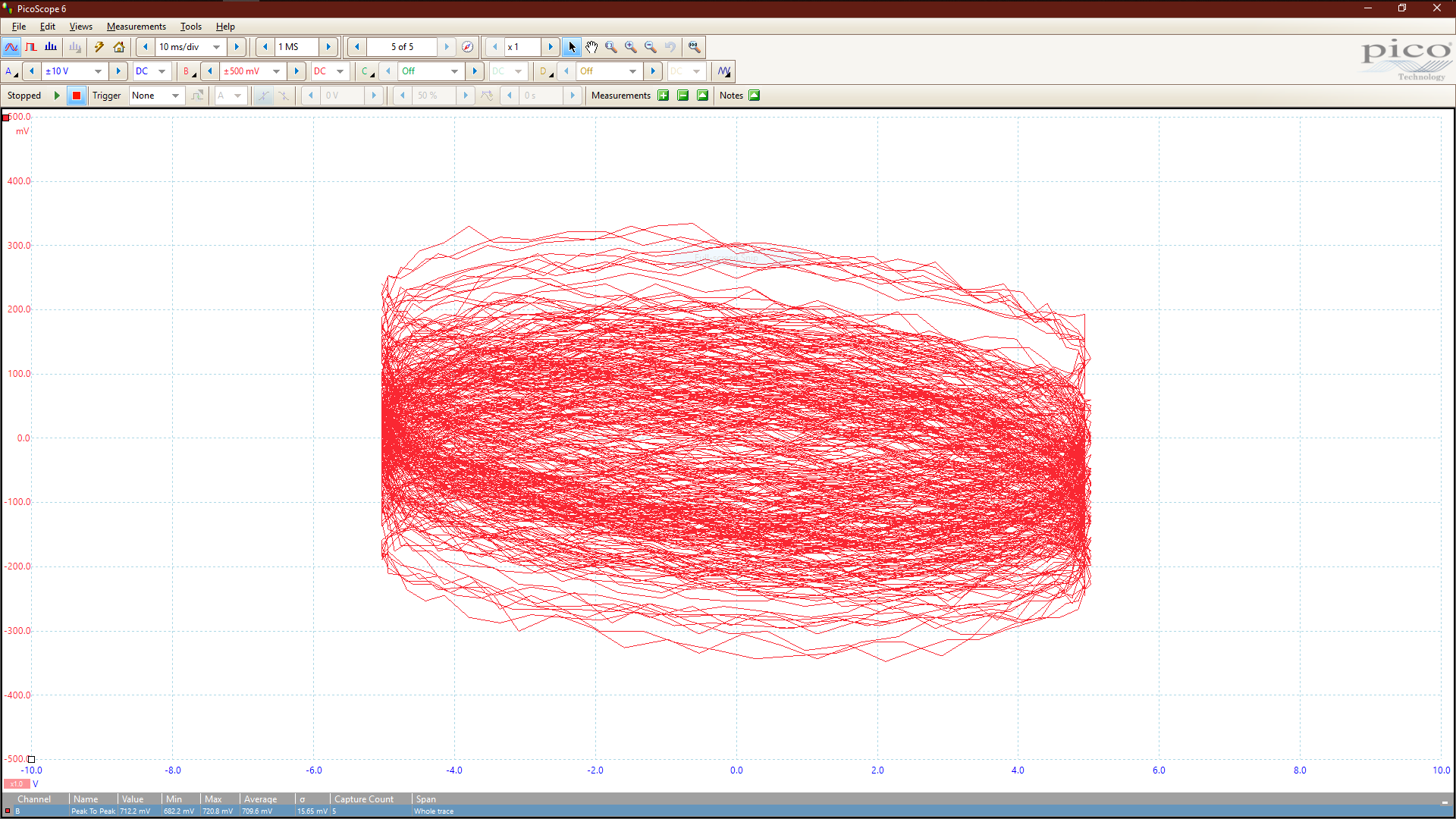This screenshot has width=1456, height=819.
Task: Start capture with green Go arrow
Action: 57,96
